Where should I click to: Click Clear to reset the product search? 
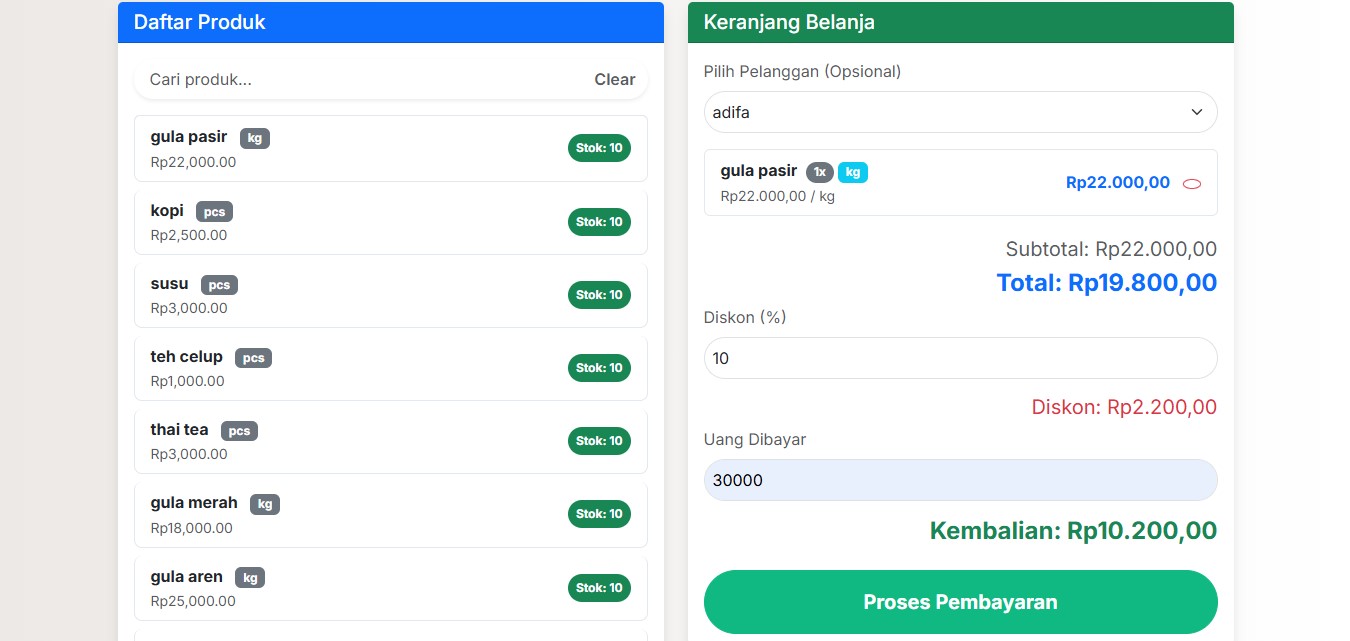tap(614, 79)
